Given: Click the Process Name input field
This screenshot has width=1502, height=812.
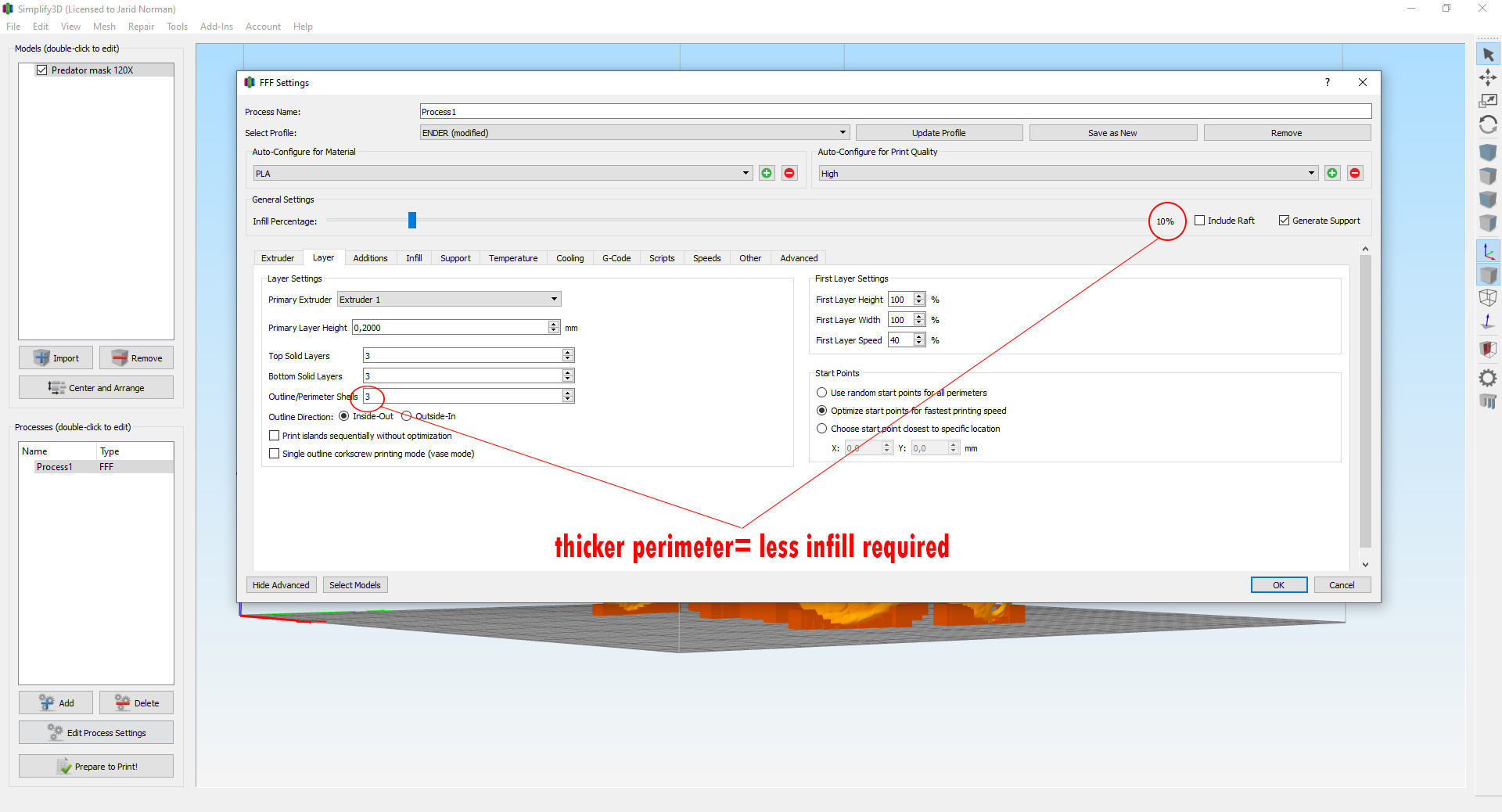Looking at the screenshot, I should point(896,112).
